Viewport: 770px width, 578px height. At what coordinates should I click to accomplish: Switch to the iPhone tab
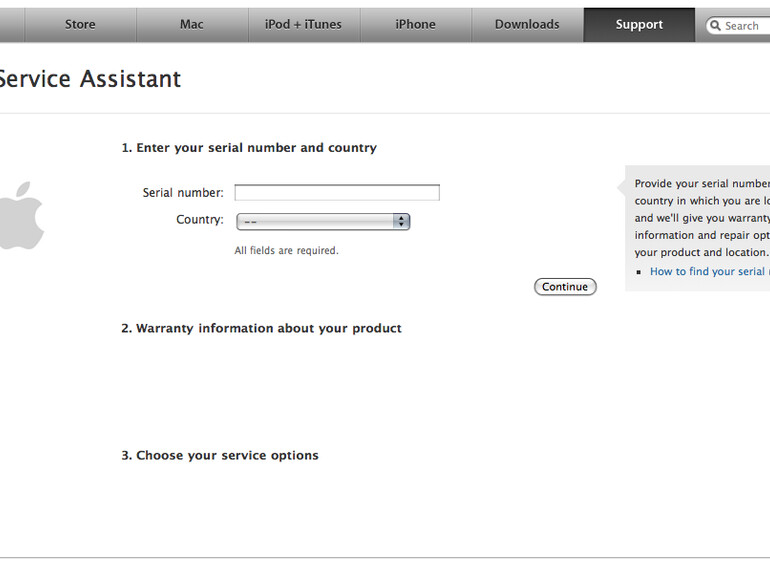click(416, 25)
